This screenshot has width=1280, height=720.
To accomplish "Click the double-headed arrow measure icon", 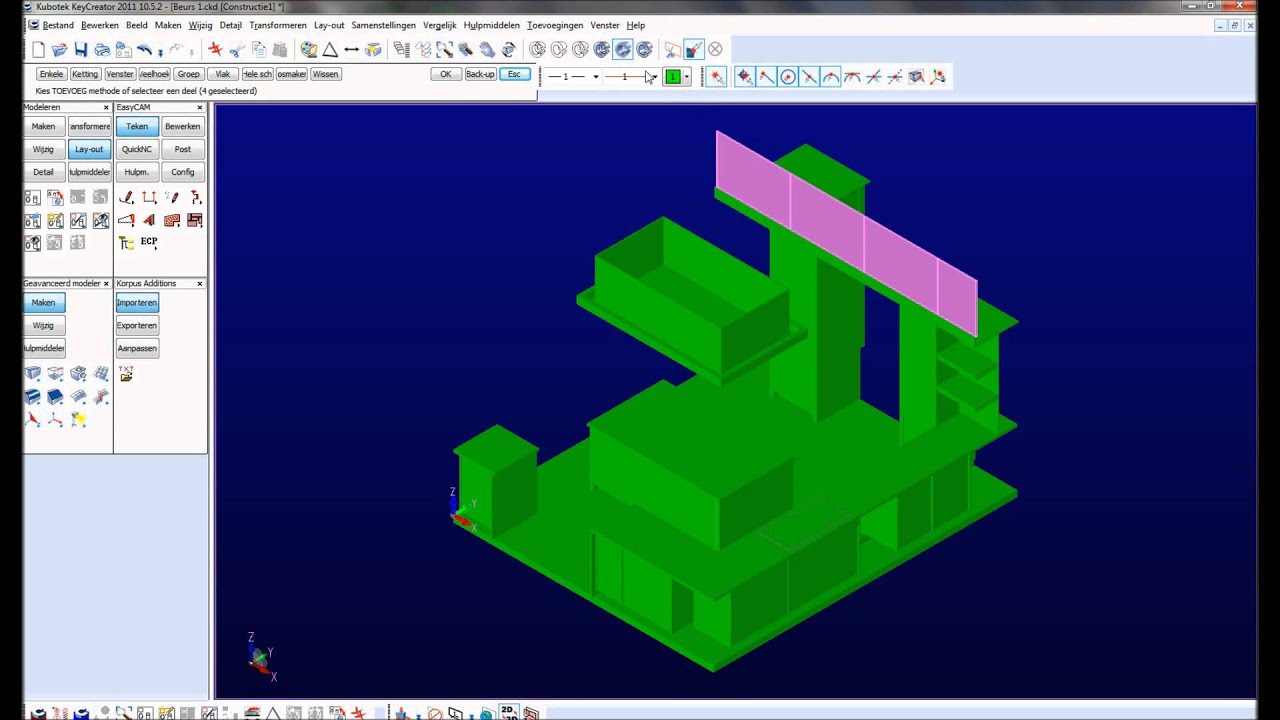I will click(x=352, y=50).
